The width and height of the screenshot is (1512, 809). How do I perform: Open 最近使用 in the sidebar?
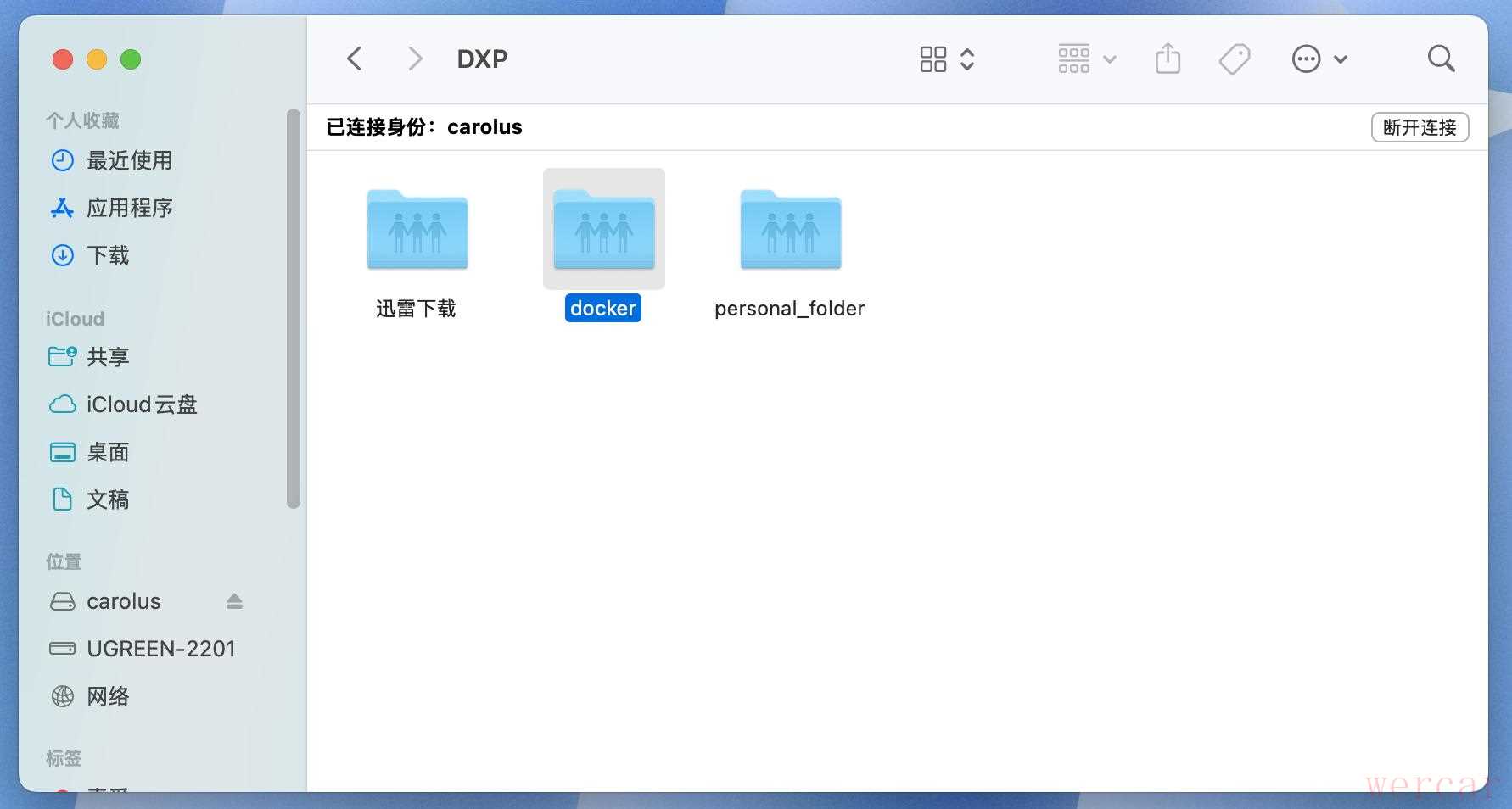(x=129, y=160)
